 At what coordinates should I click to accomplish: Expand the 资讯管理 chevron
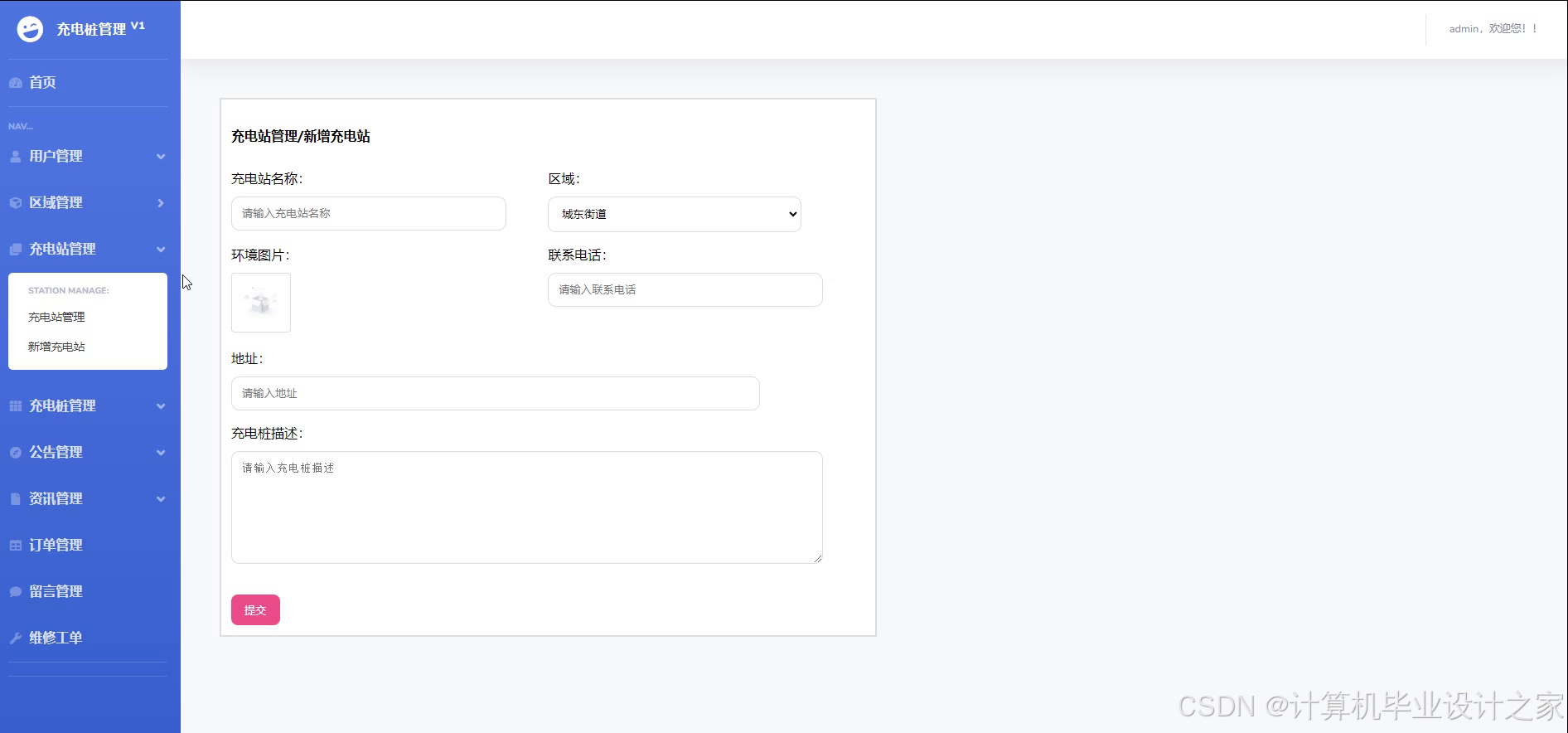(x=161, y=498)
